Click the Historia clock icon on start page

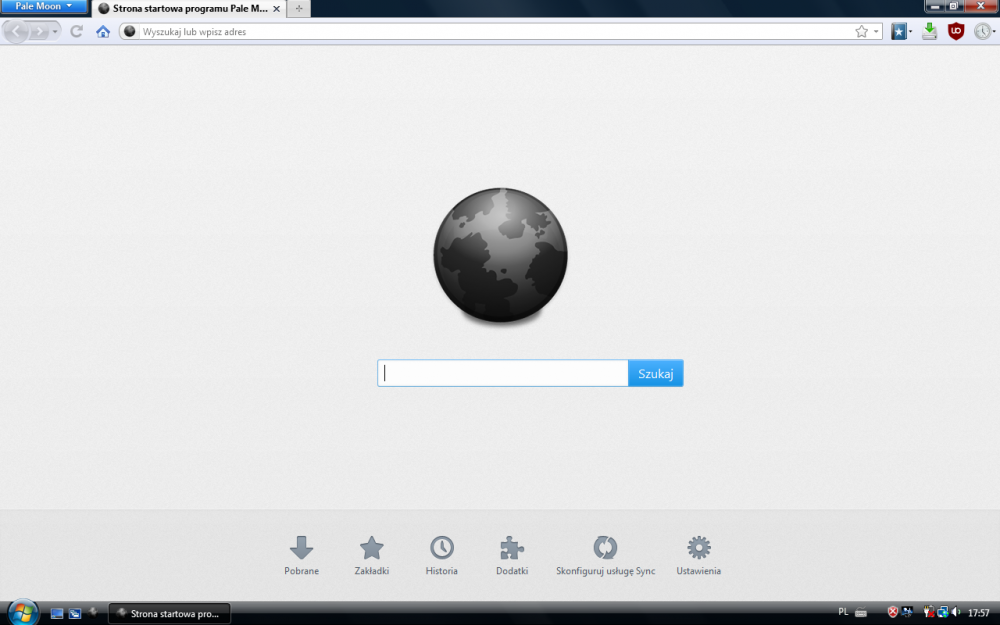click(x=441, y=548)
